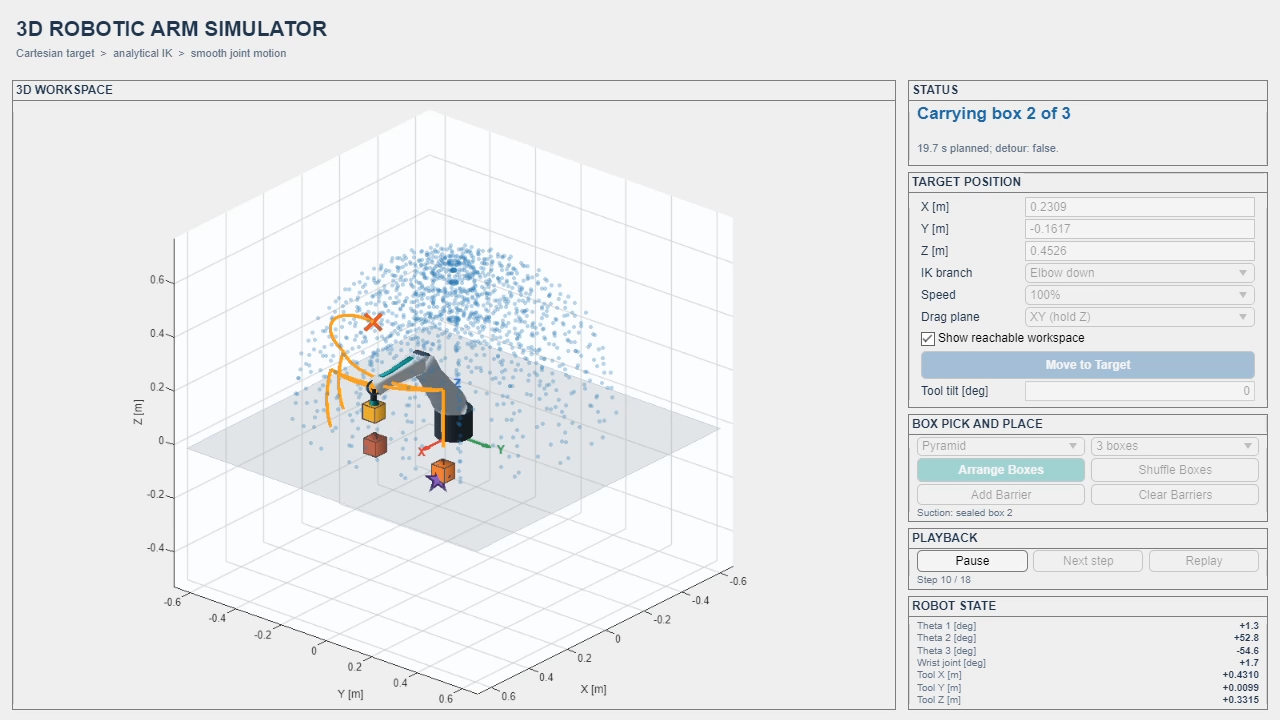The width and height of the screenshot is (1280, 720).
Task: Click the Move to Target button
Action: click(x=1088, y=365)
